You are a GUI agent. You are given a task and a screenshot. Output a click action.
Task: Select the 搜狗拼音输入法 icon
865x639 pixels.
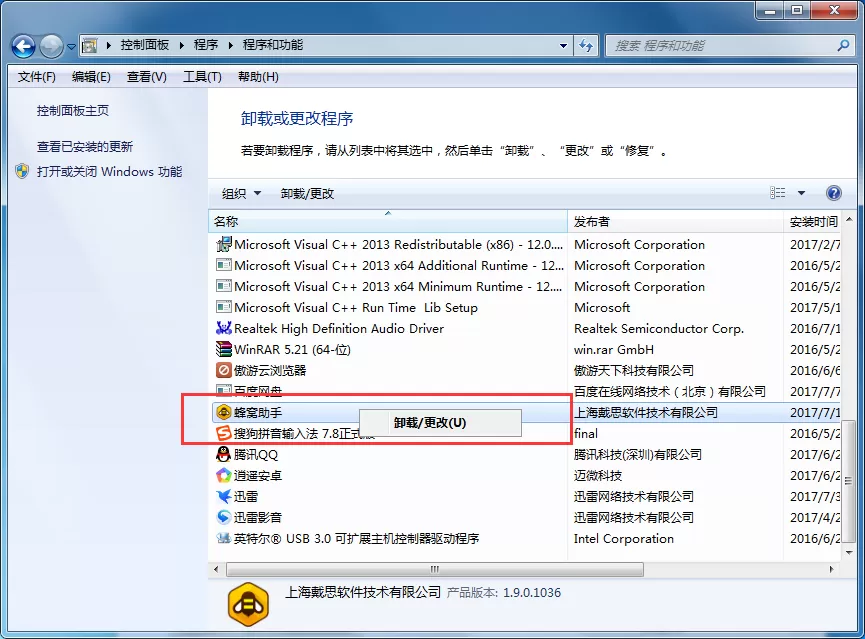pyautogui.click(x=223, y=433)
